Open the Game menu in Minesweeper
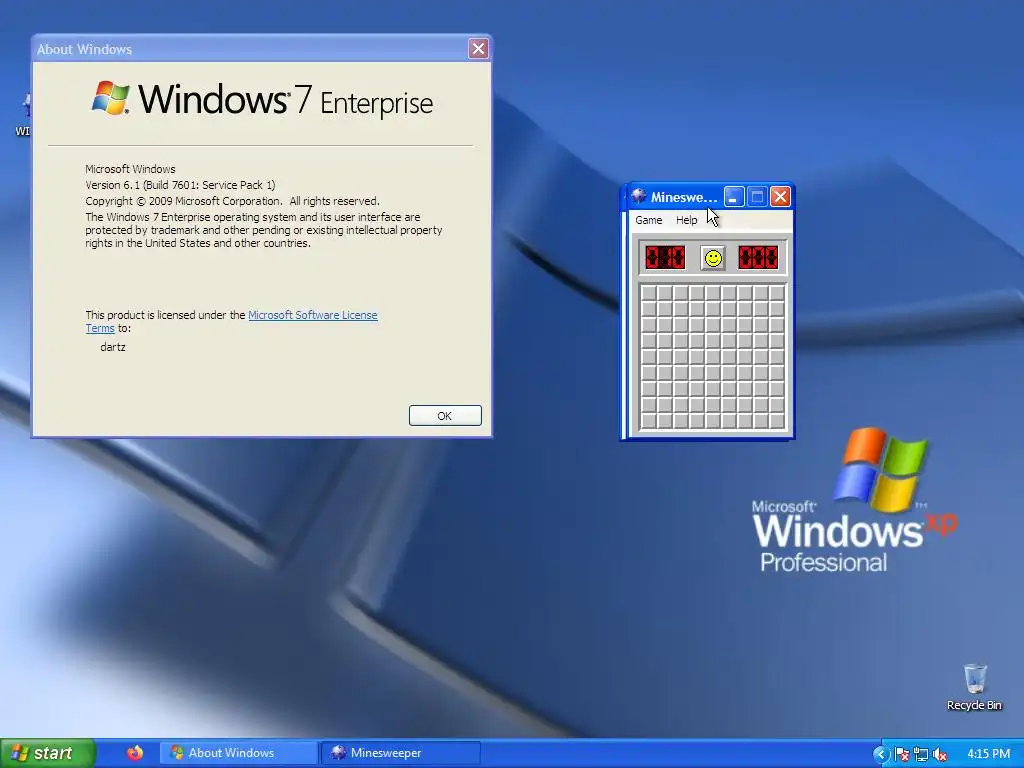Image resolution: width=1024 pixels, height=768 pixels. [648, 220]
